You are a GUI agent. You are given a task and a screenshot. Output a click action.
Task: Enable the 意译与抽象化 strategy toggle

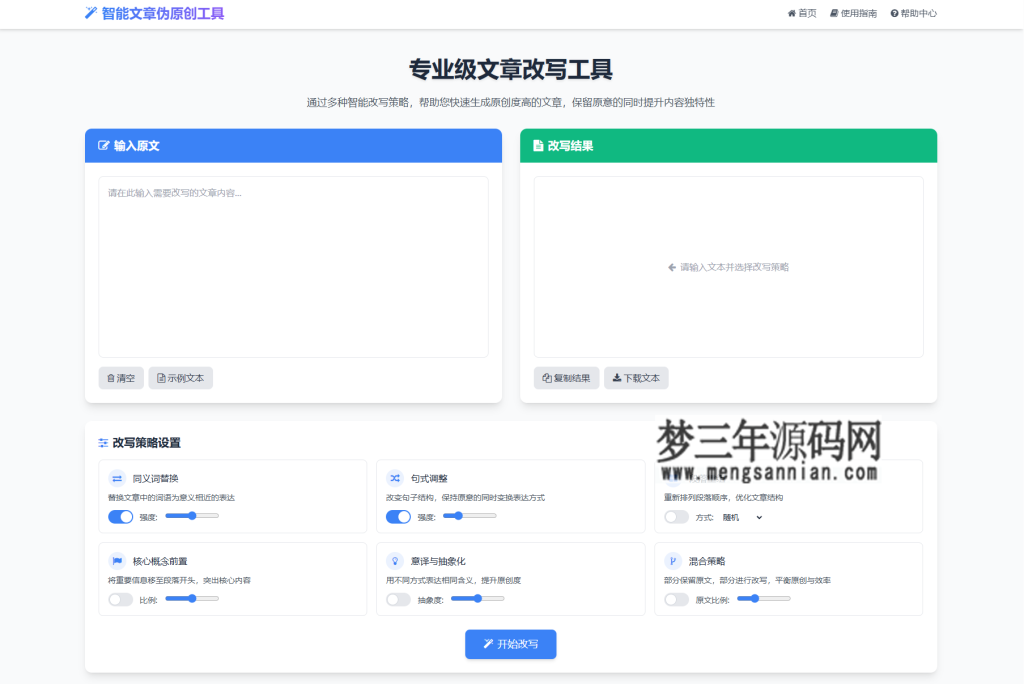click(398, 599)
